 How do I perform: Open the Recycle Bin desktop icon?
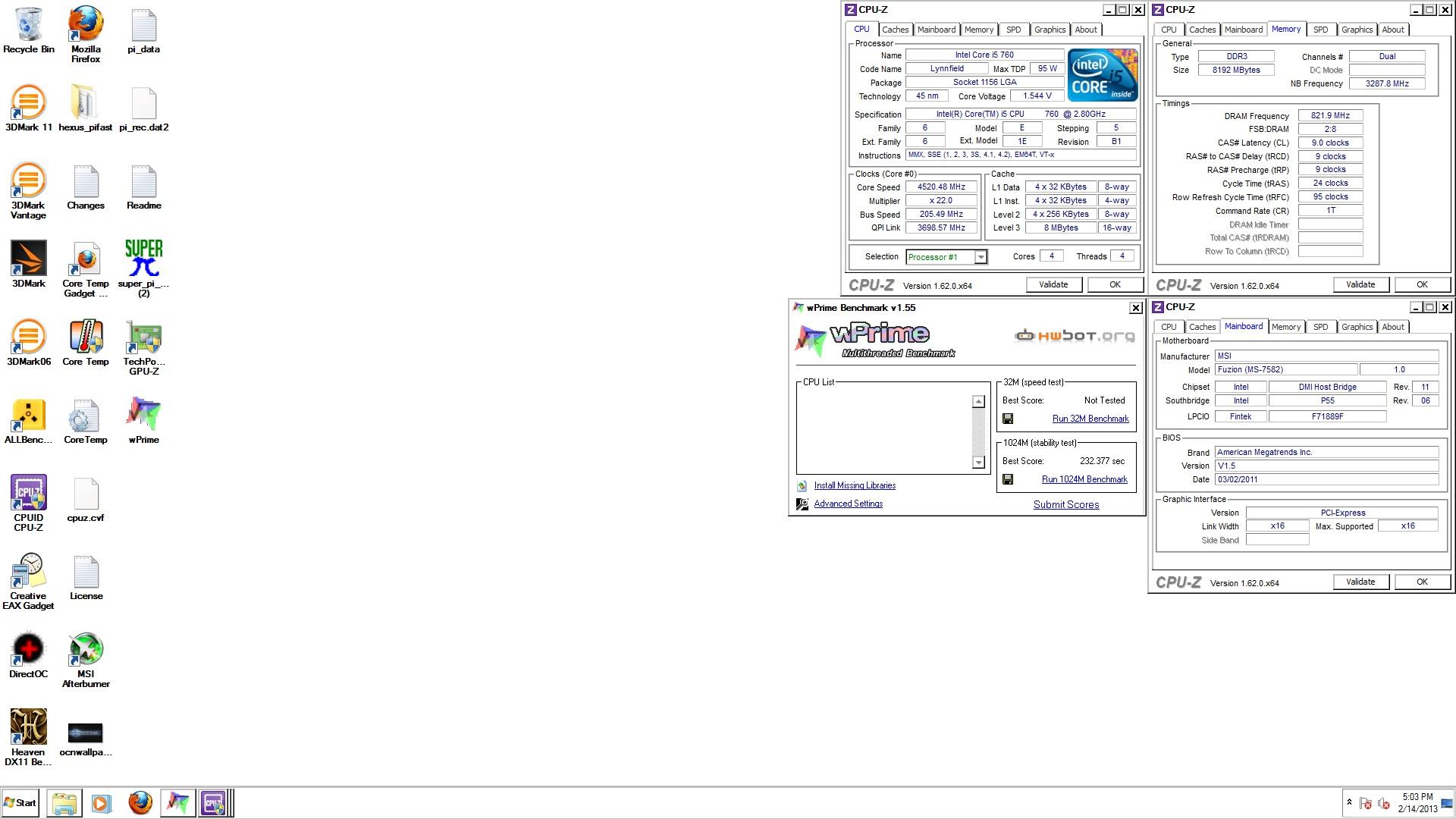tap(28, 30)
